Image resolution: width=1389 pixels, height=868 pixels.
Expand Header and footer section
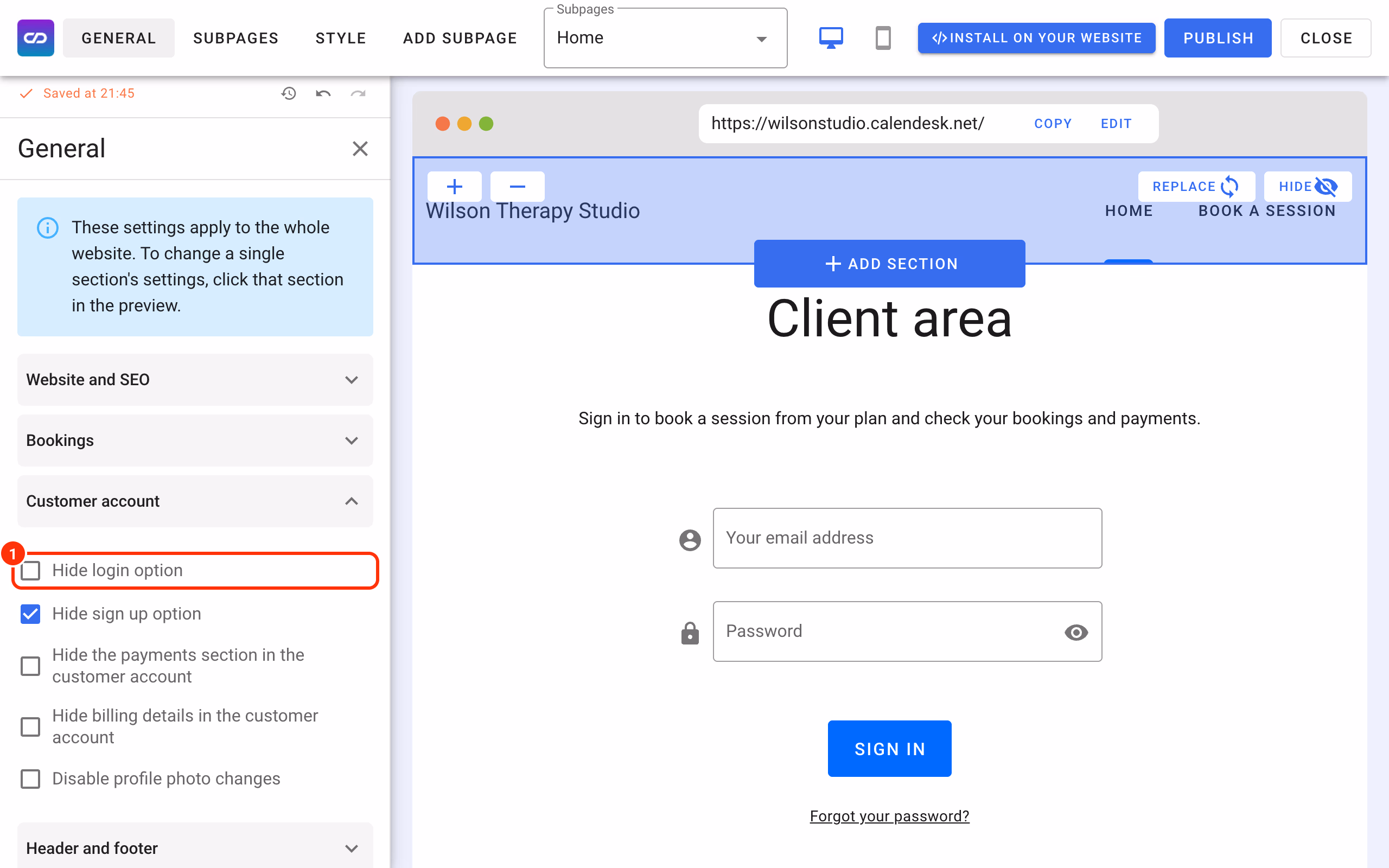(195, 847)
